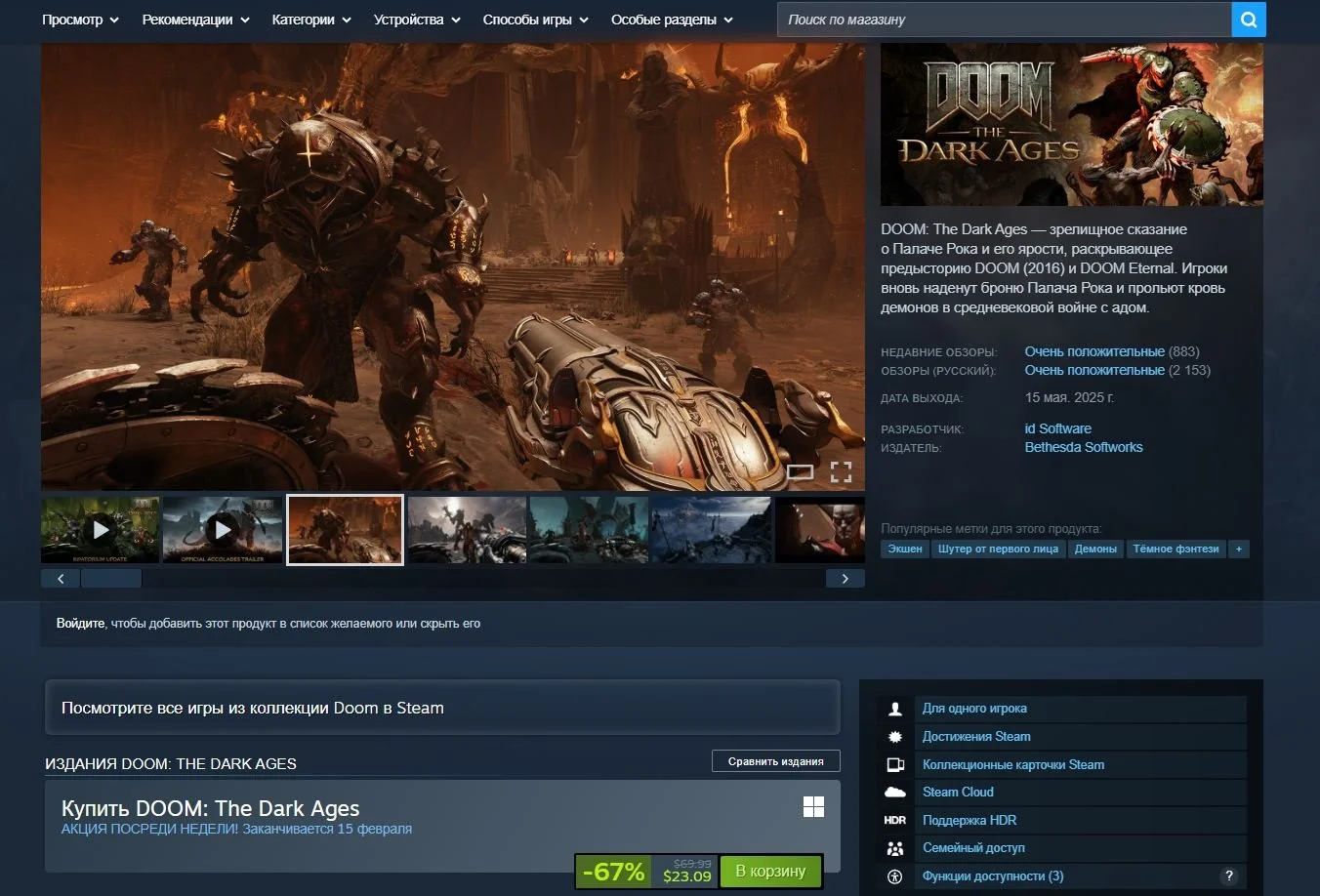Click the main gameplay screenshot image
Viewport: 1320px width, 896px height.
click(x=452, y=266)
